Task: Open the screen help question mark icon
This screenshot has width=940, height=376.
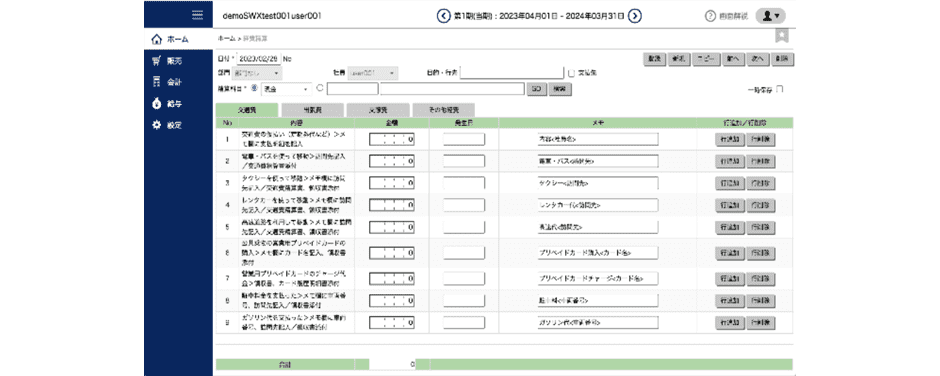Action: click(710, 16)
